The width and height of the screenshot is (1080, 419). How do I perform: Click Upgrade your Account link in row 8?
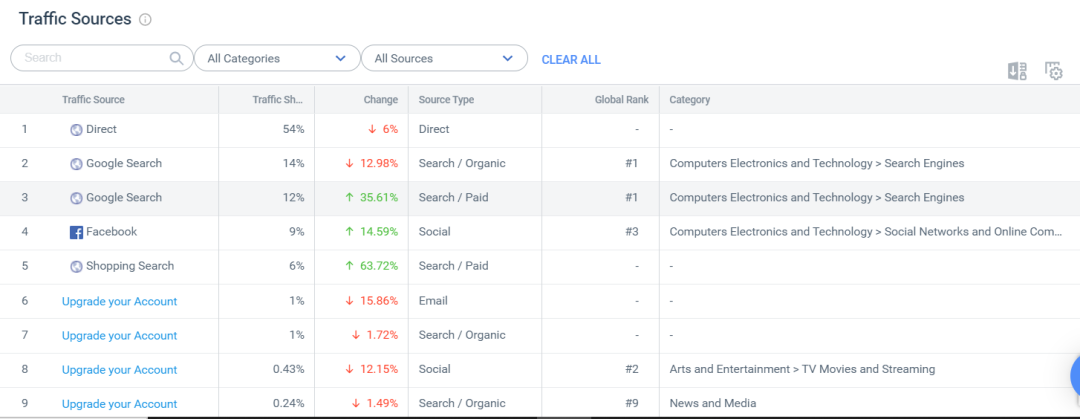119,370
